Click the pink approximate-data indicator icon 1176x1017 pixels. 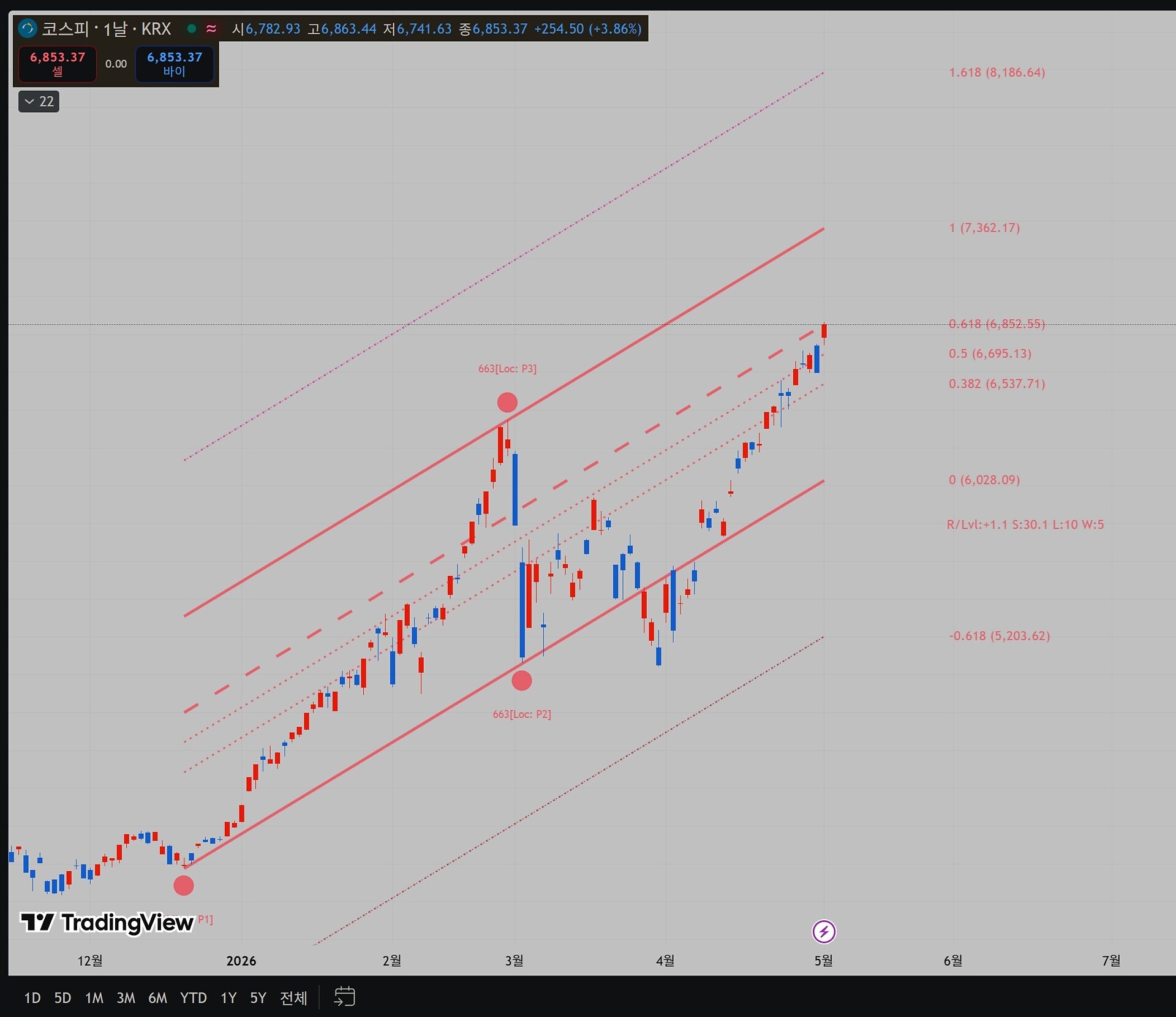coord(211,29)
